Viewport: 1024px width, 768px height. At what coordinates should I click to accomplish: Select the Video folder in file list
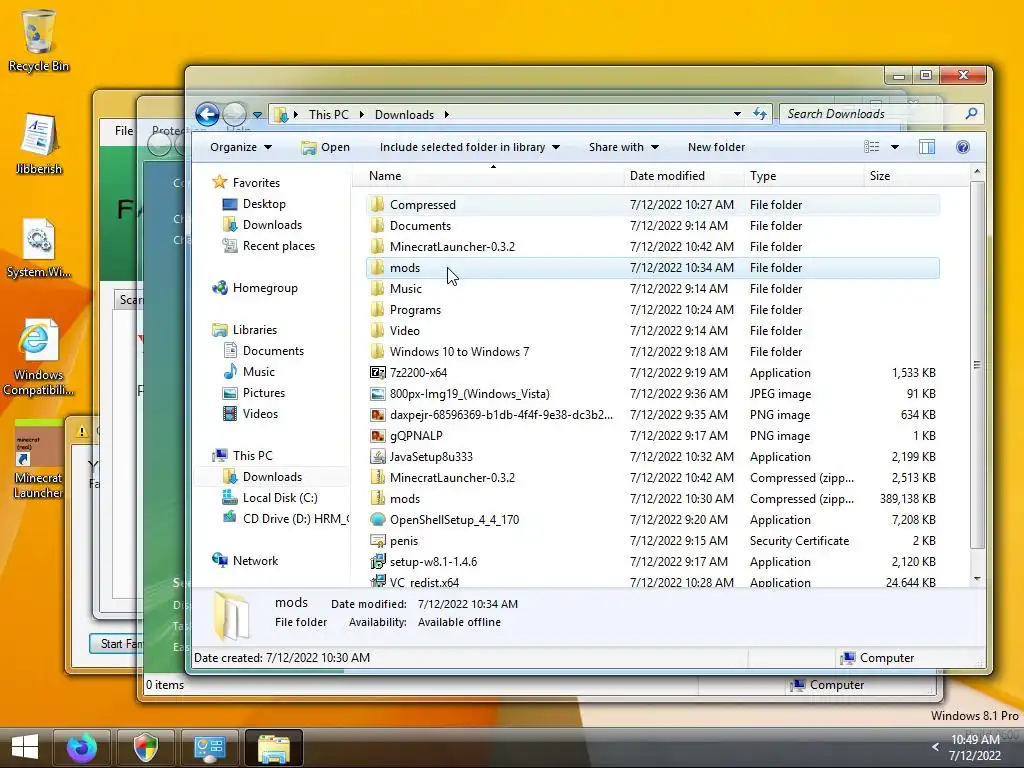point(652,330)
